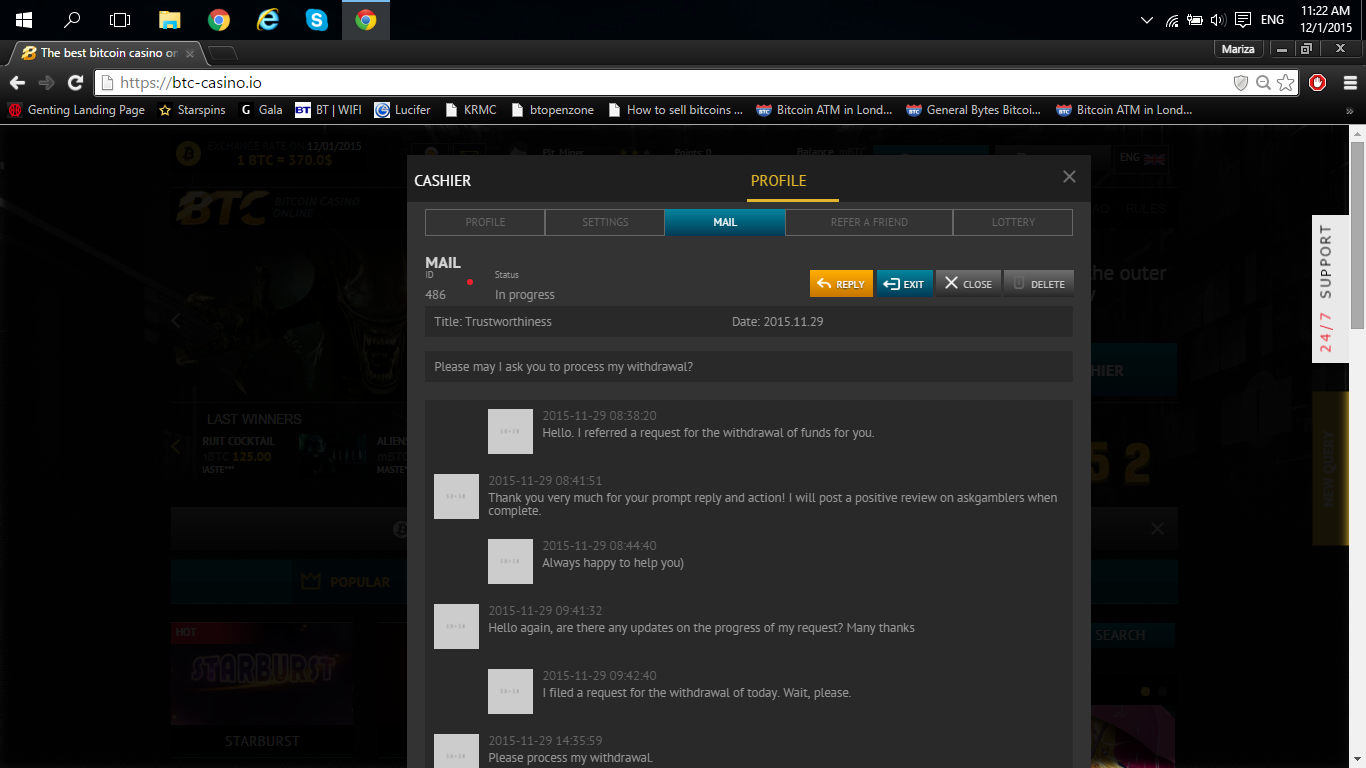Click the mail ID 486
Image resolution: width=1366 pixels, height=768 pixels.
pos(435,295)
